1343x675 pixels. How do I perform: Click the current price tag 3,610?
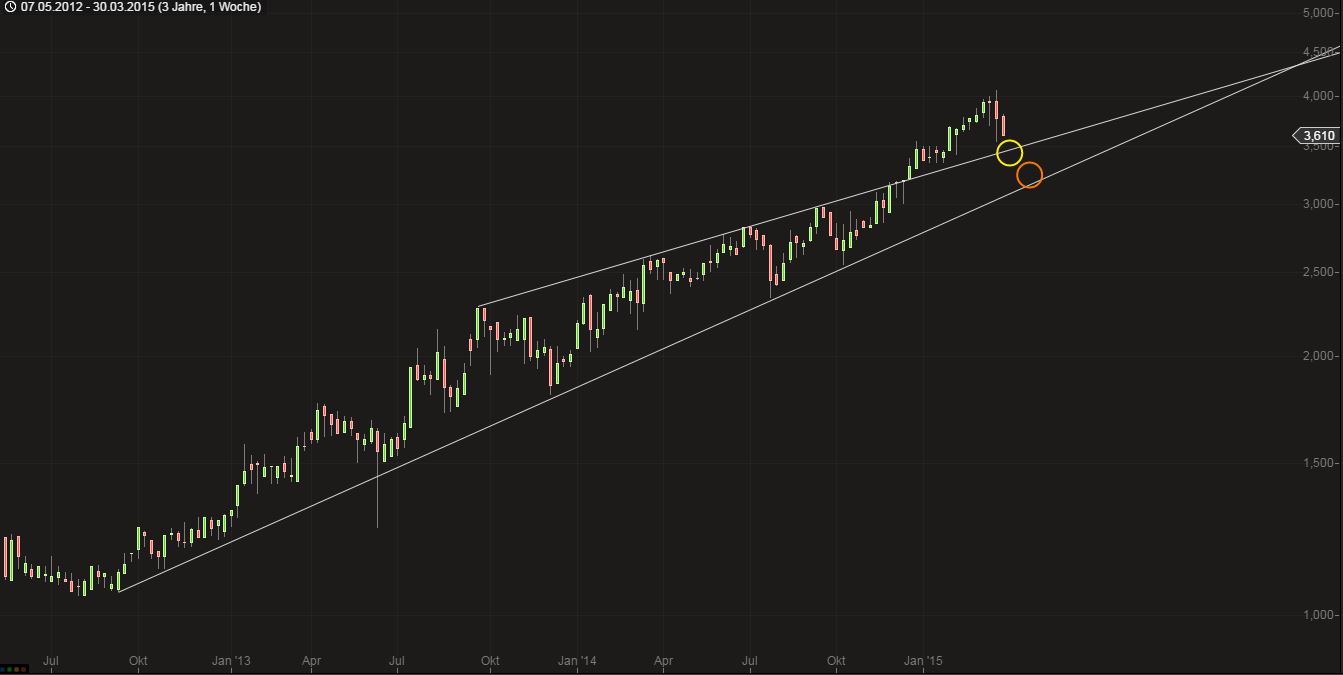point(1318,135)
